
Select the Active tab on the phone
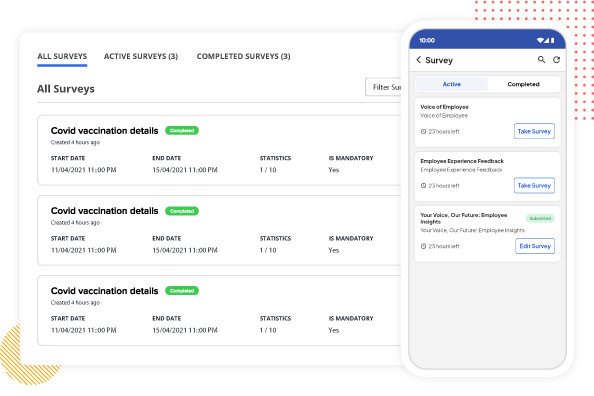(x=452, y=84)
